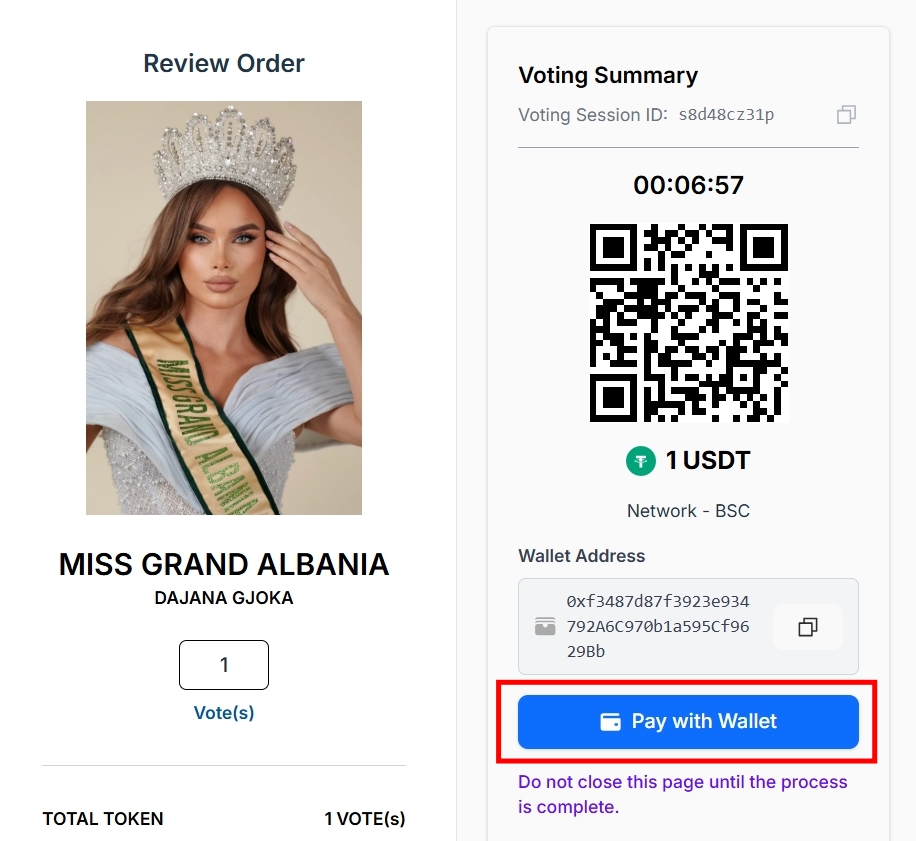Screen dimensions: 916x841
Task: Open the contestant photo of Dajana Gjoka
Action: [x=224, y=308]
